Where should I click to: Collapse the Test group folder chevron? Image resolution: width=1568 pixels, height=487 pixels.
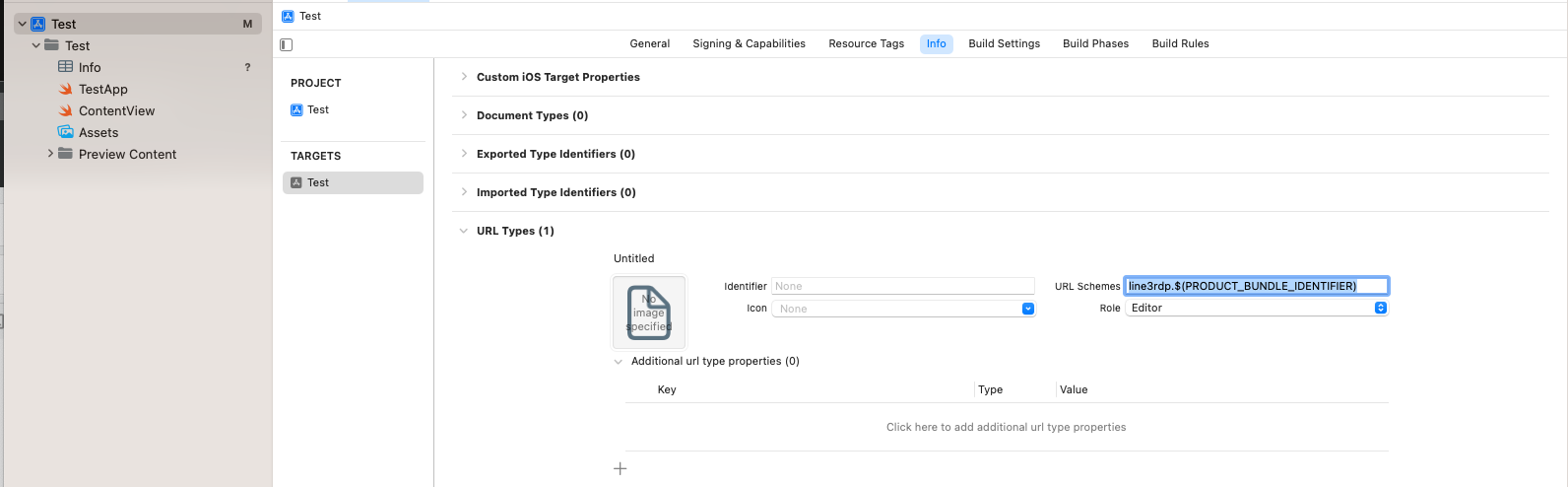point(36,45)
